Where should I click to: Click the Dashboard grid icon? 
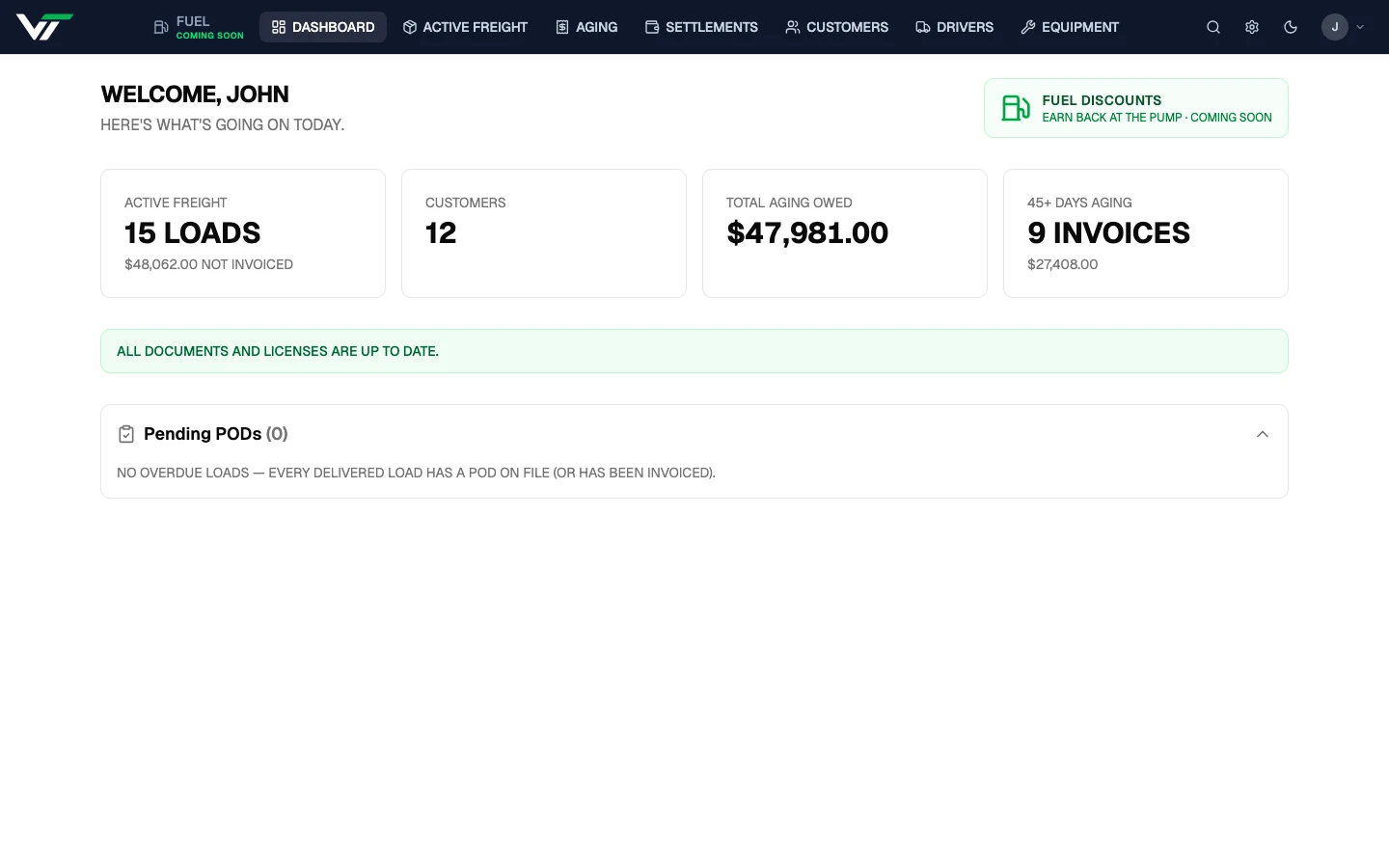(279, 27)
